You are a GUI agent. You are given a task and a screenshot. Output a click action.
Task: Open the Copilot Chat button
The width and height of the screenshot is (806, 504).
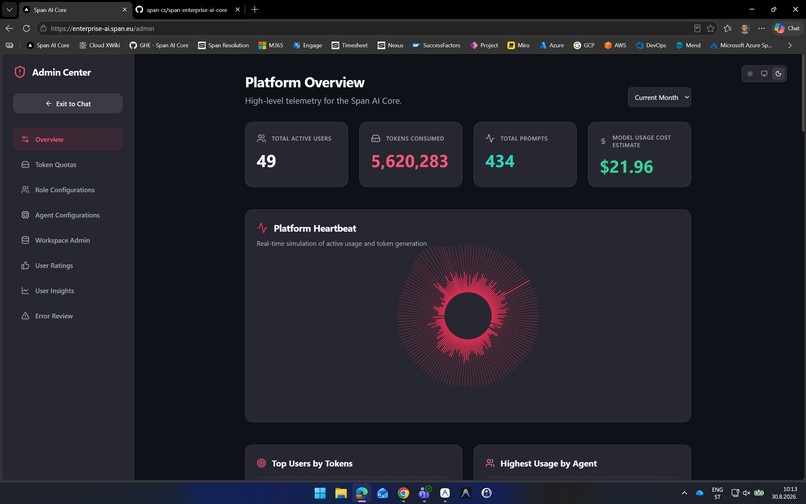click(x=787, y=28)
